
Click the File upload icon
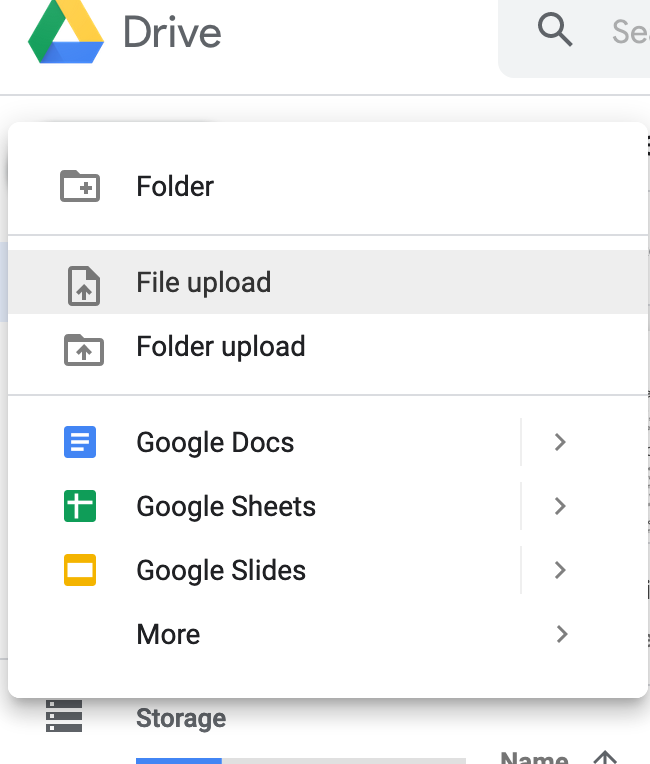84,286
